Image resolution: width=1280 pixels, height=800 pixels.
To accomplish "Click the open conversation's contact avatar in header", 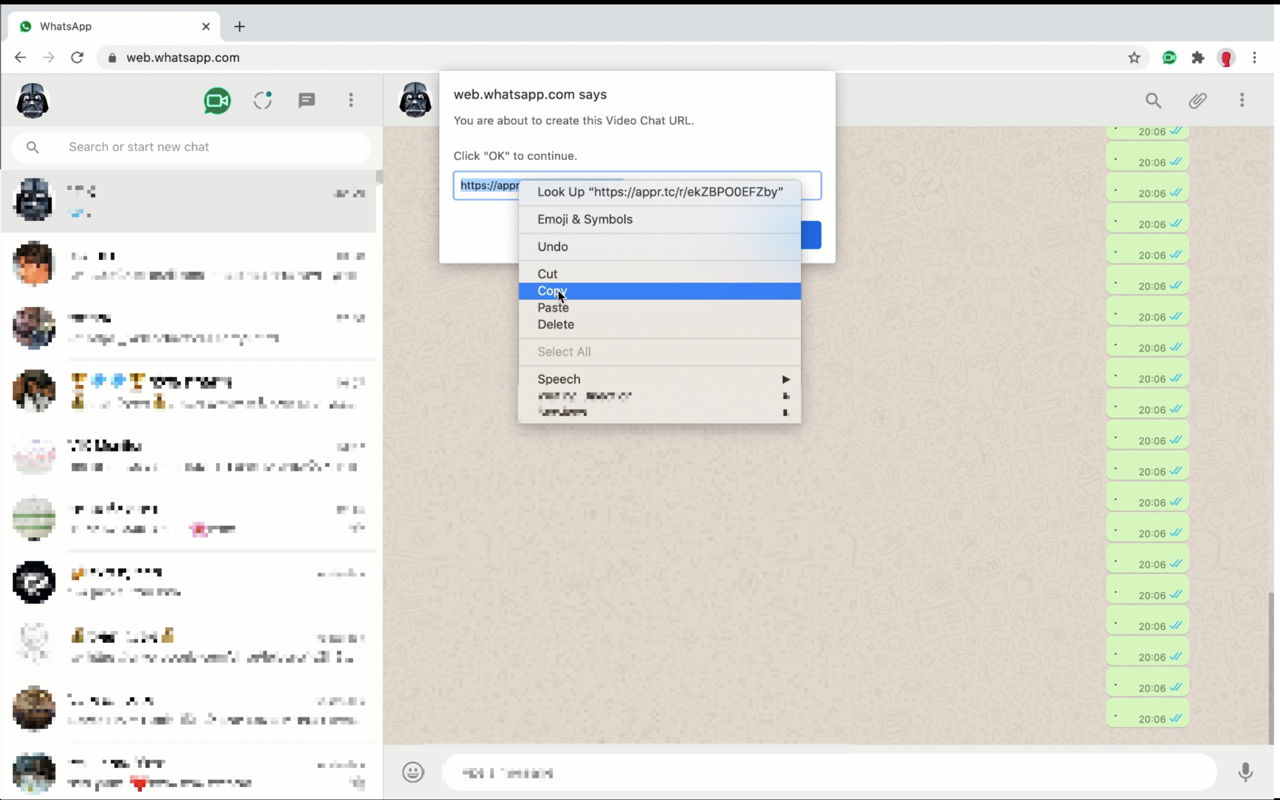I will (x=415, y=100).
